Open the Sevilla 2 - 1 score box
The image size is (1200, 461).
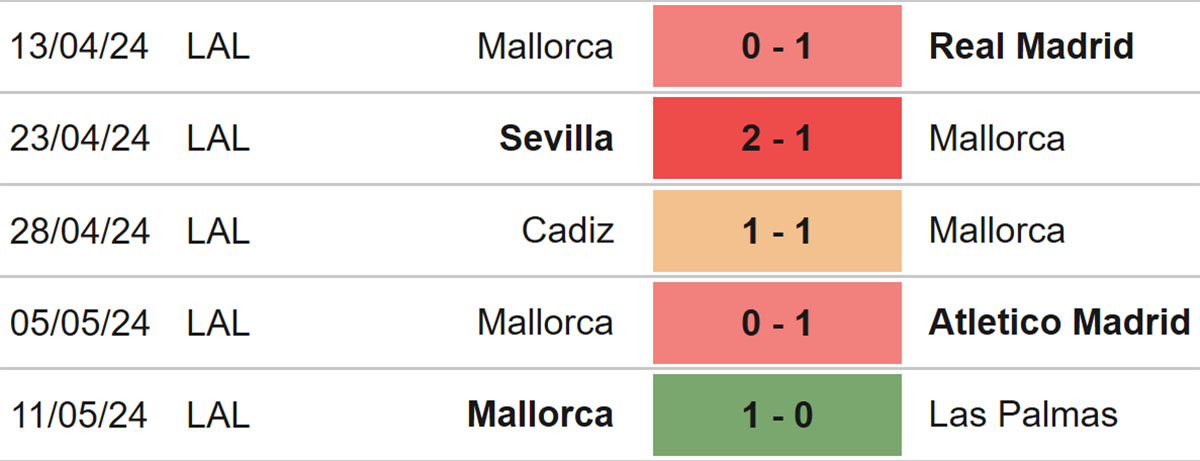(777, 138)
